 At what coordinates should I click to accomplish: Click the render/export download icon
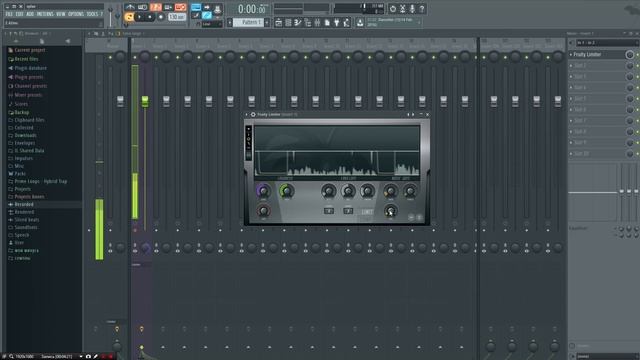[360, 23]
